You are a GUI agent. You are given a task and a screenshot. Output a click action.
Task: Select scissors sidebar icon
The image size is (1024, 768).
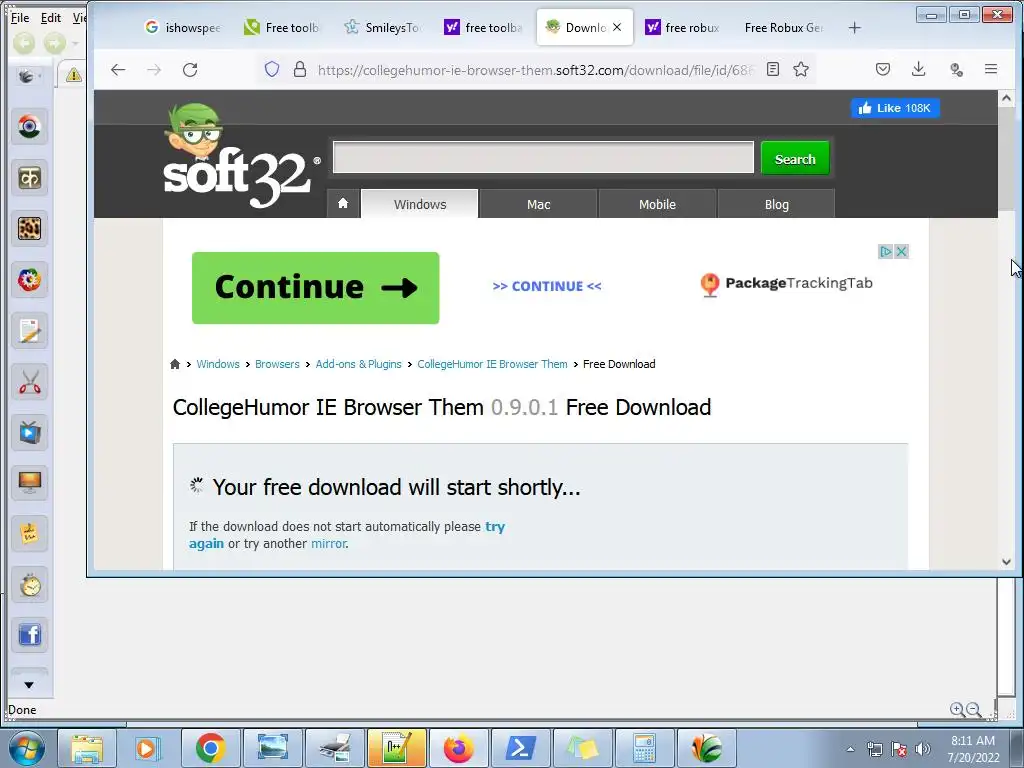click(x=29, y=383)
